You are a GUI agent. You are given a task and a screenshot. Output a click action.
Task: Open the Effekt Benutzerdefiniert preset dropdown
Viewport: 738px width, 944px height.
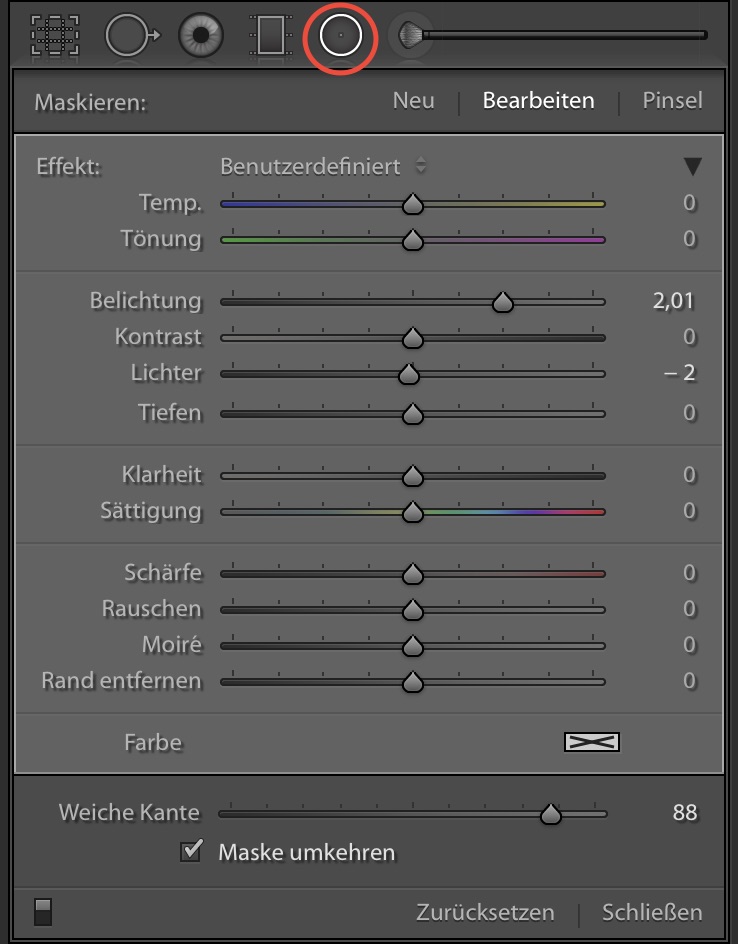pos(322,166)
